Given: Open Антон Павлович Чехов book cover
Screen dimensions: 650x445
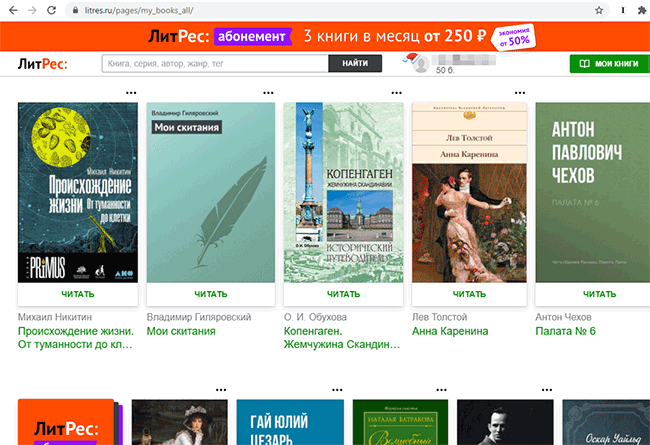Looking at the screenshot, I should click(593, 192).
